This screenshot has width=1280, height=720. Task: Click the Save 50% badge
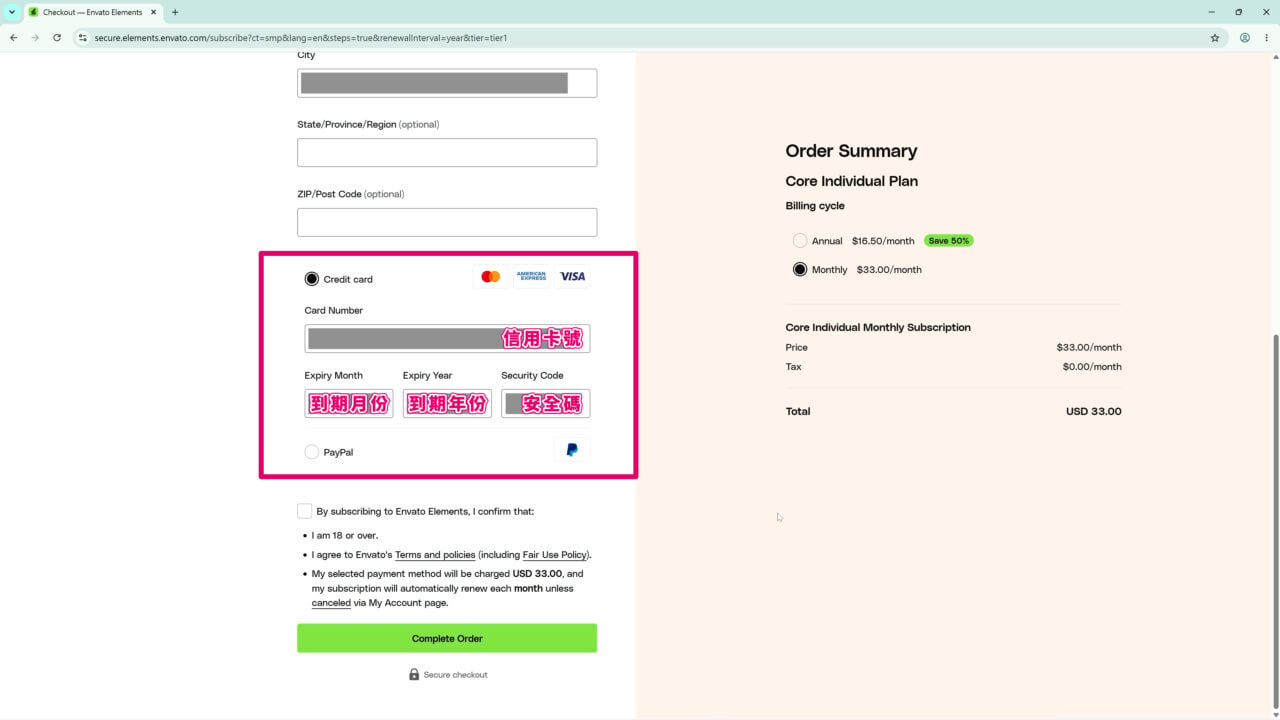pyautogui.click(x=948, y=241)
